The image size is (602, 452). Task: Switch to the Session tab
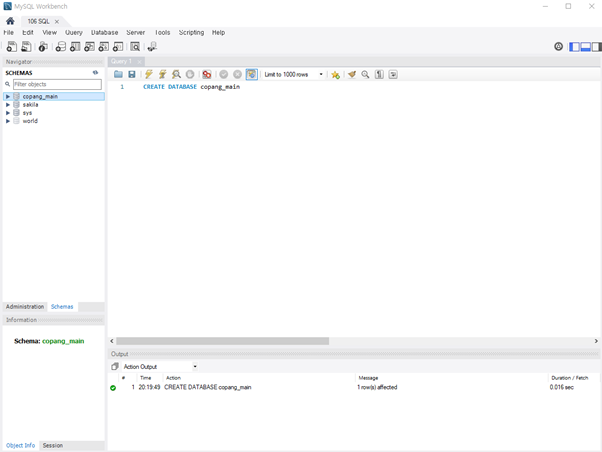[x=53, y=445]
